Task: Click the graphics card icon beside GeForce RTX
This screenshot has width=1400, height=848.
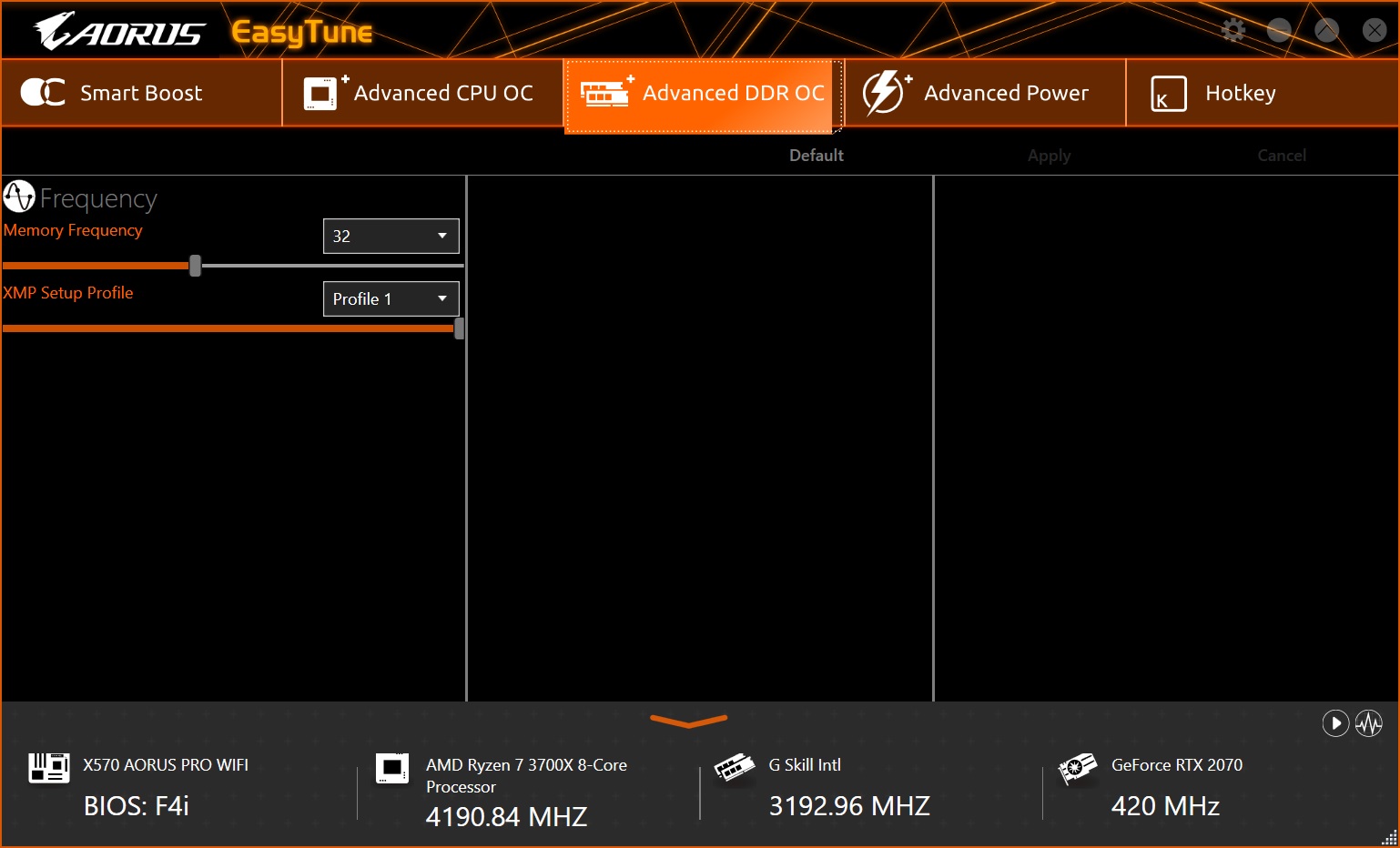Action: point(1078,768)
